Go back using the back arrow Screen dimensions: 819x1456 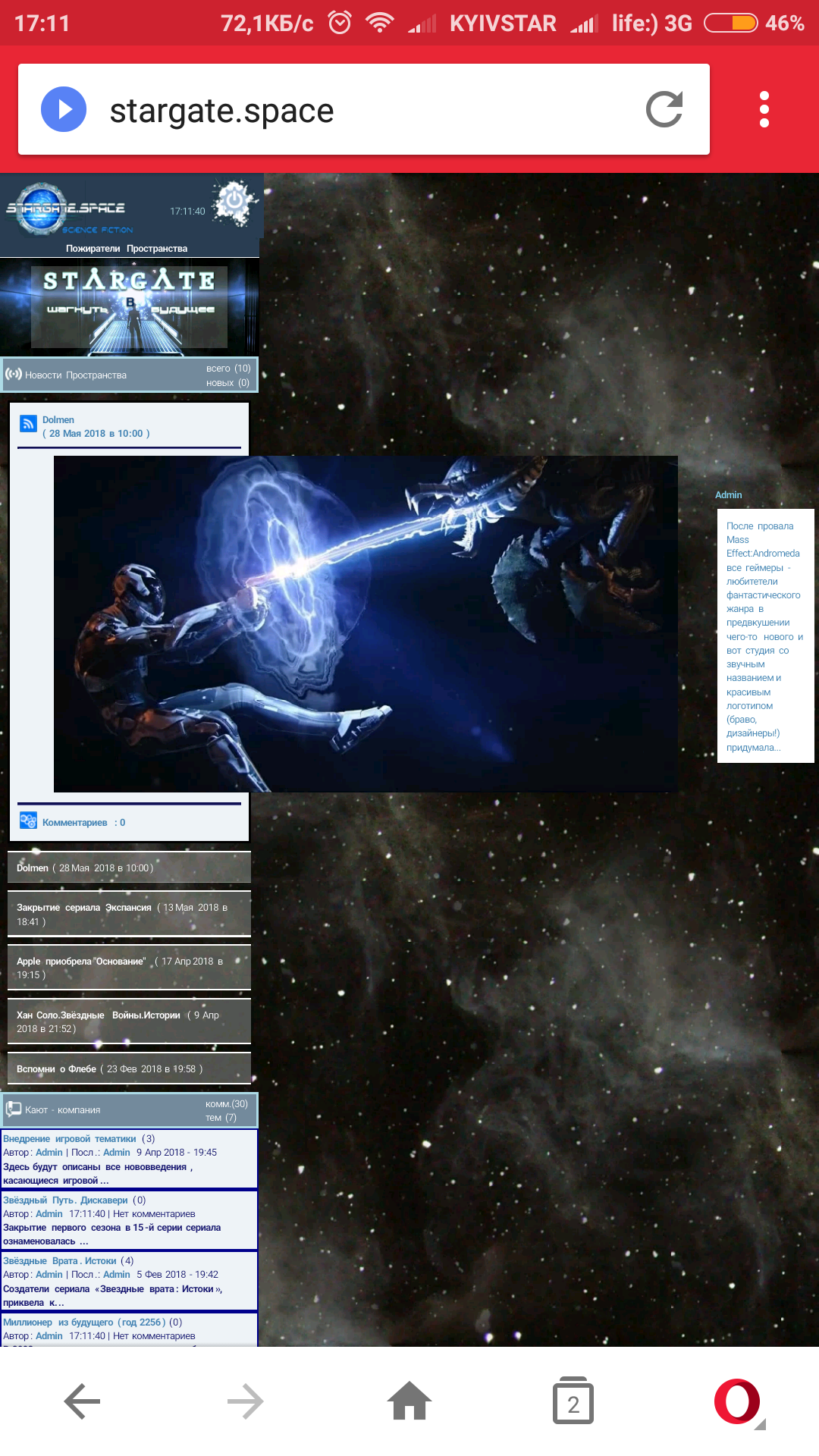(82, 1401)
